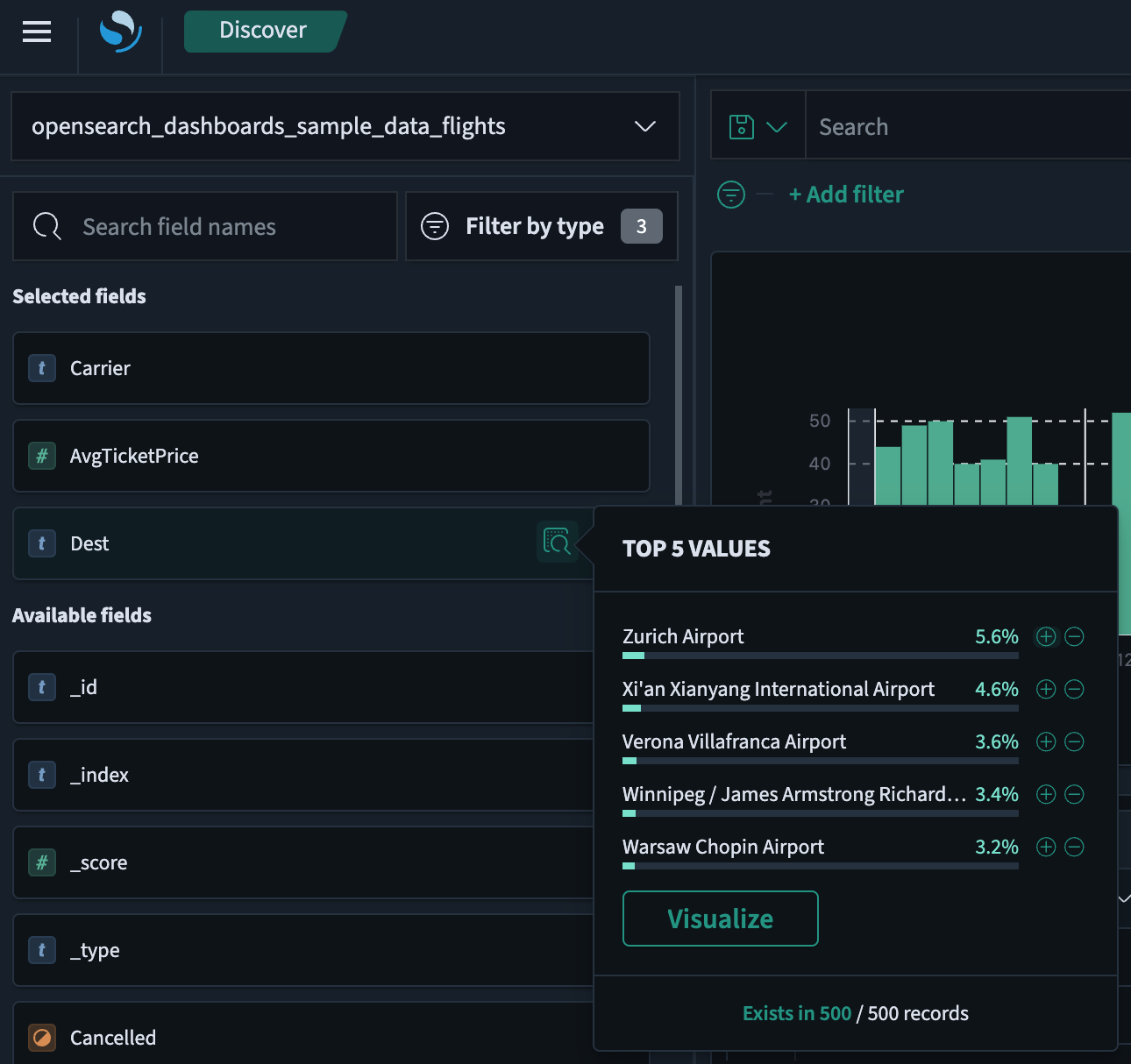Image resolution: width=1131 pixels, height=1064 pixels.
Task: Filter out Xi'an Xianyang International Airport
Action: pyautogui.click(x=1074, y=689)
